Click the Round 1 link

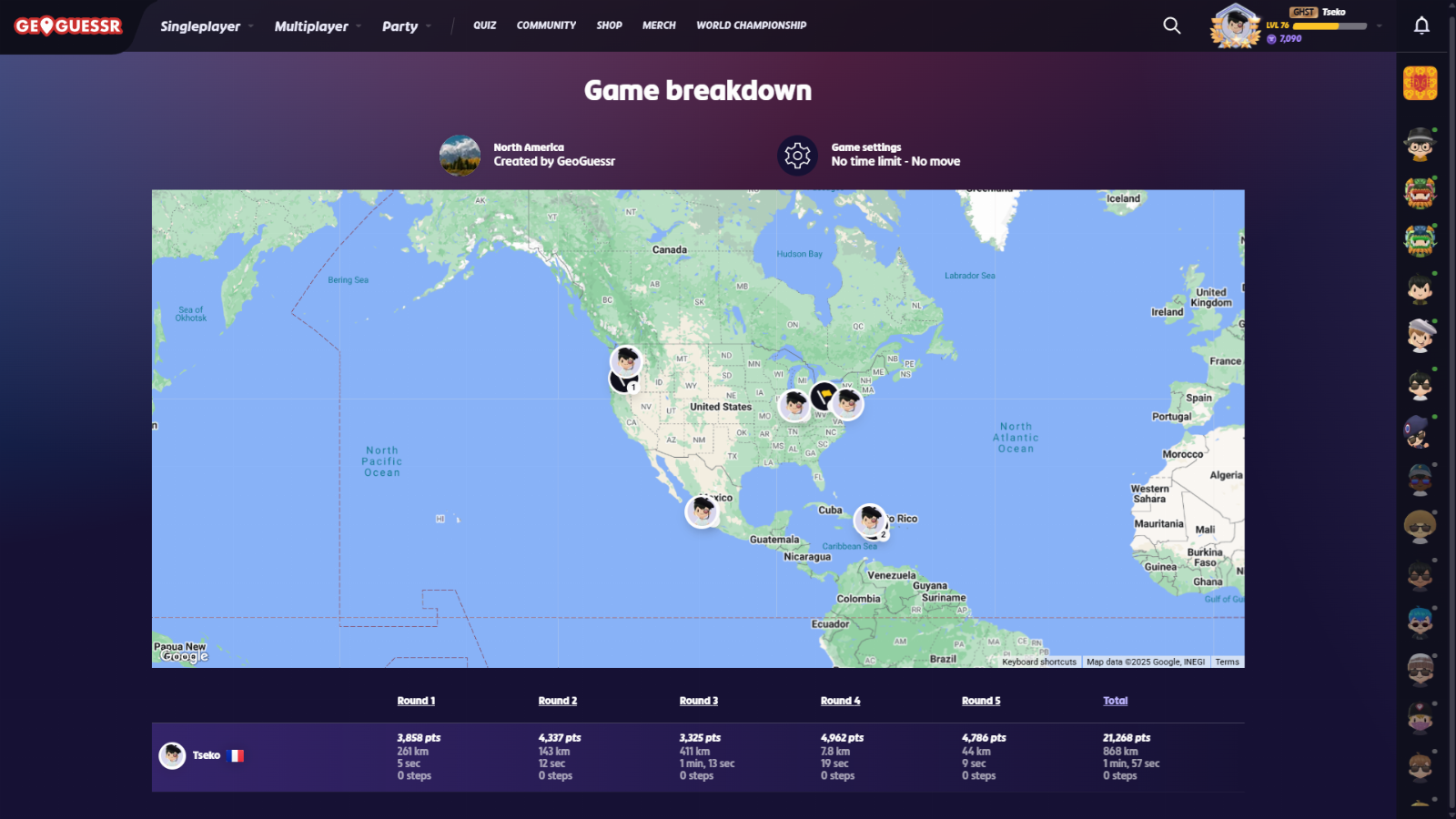[416, 701]
